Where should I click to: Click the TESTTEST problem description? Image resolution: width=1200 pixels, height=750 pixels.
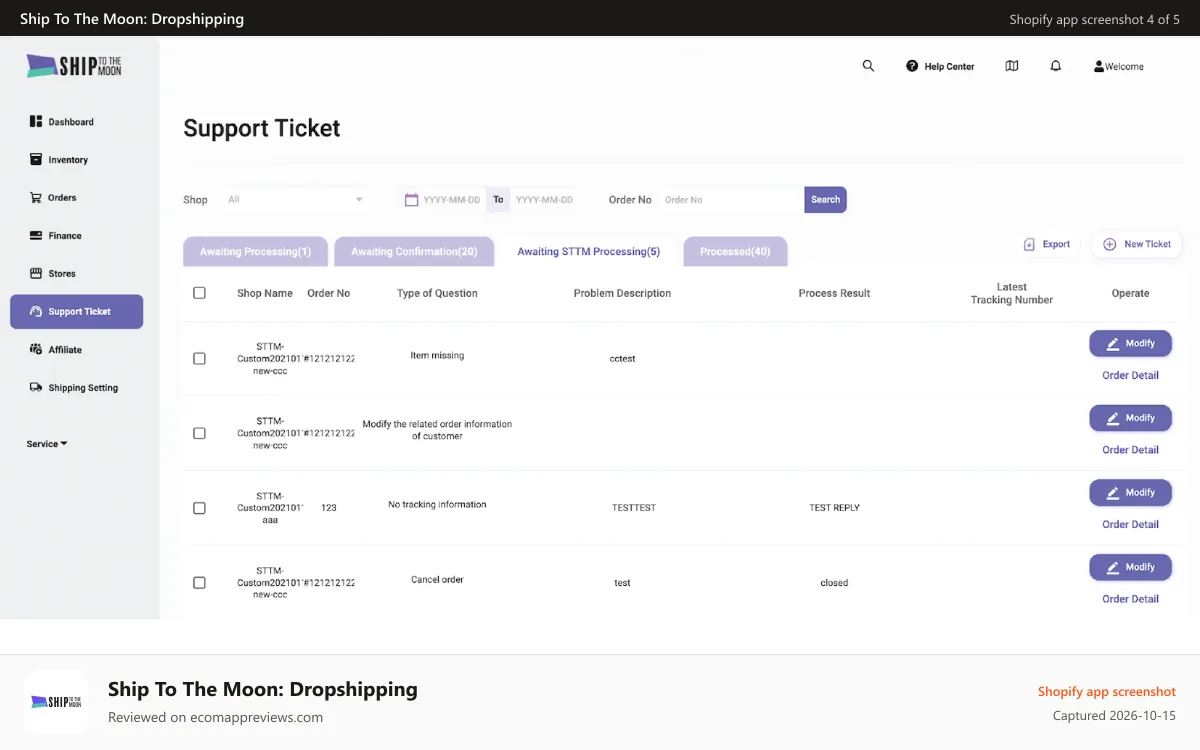tap(634, 508)
